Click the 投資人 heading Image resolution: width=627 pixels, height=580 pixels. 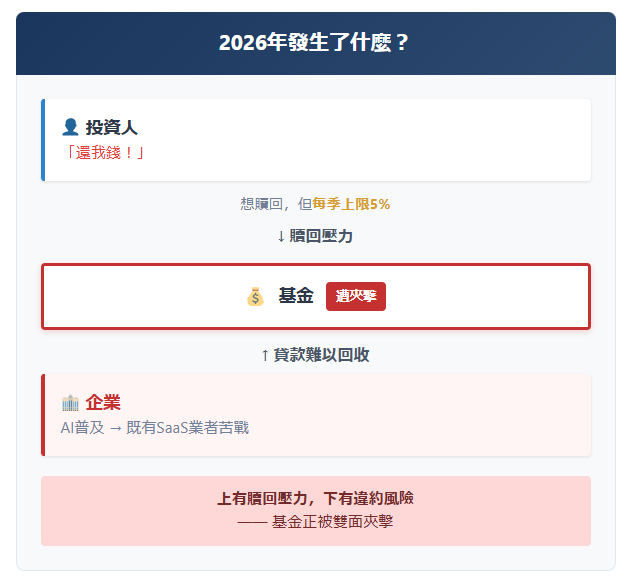pyautogui.click(x=111, y=127)
